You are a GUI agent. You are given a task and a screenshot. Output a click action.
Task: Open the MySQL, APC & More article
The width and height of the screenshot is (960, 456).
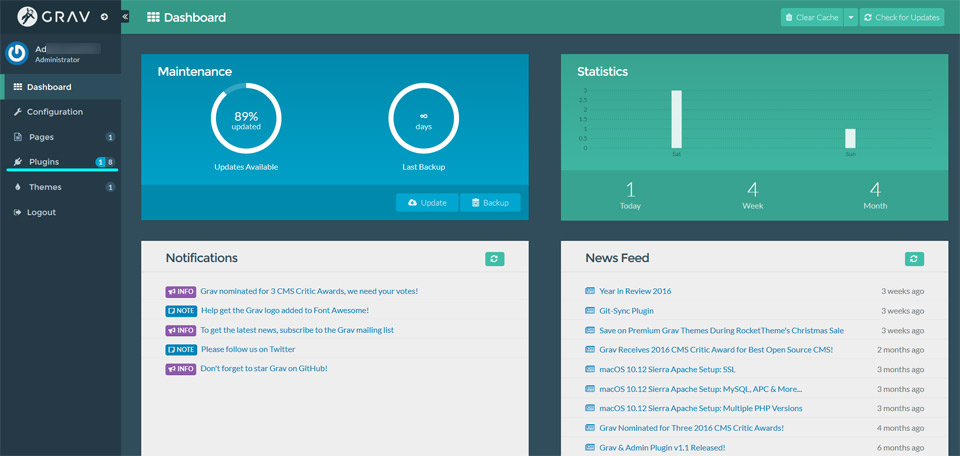click(x=700, y=389)
